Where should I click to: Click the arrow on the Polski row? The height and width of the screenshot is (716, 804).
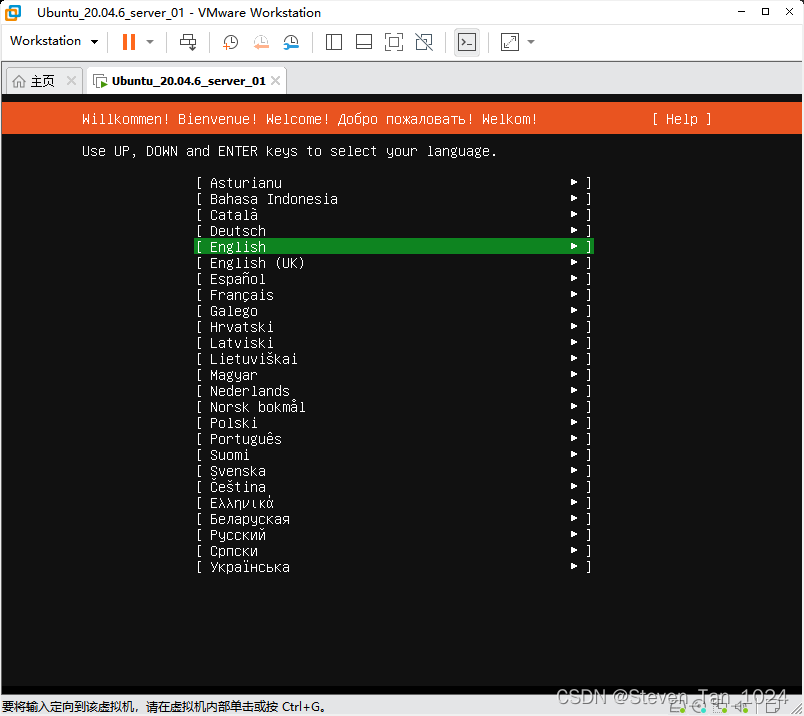pos(574,422)
